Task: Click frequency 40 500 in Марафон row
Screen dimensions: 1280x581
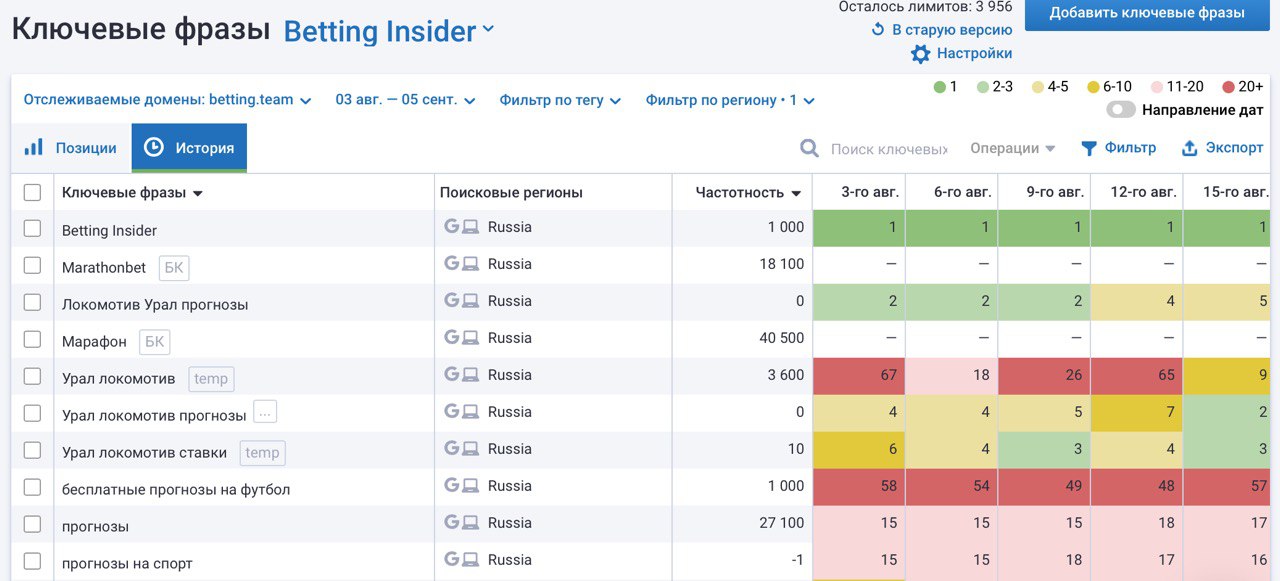Action: pos(781,338)
